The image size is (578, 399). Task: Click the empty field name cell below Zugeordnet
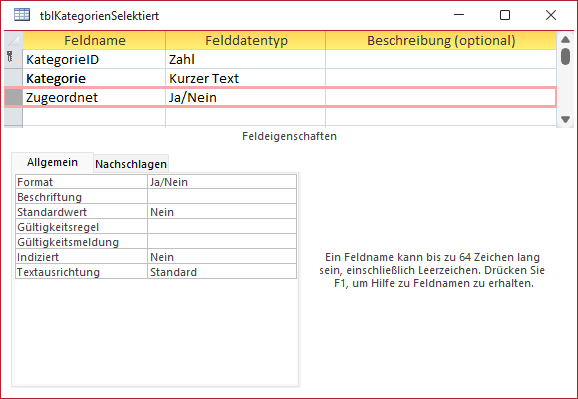(94, 117)
